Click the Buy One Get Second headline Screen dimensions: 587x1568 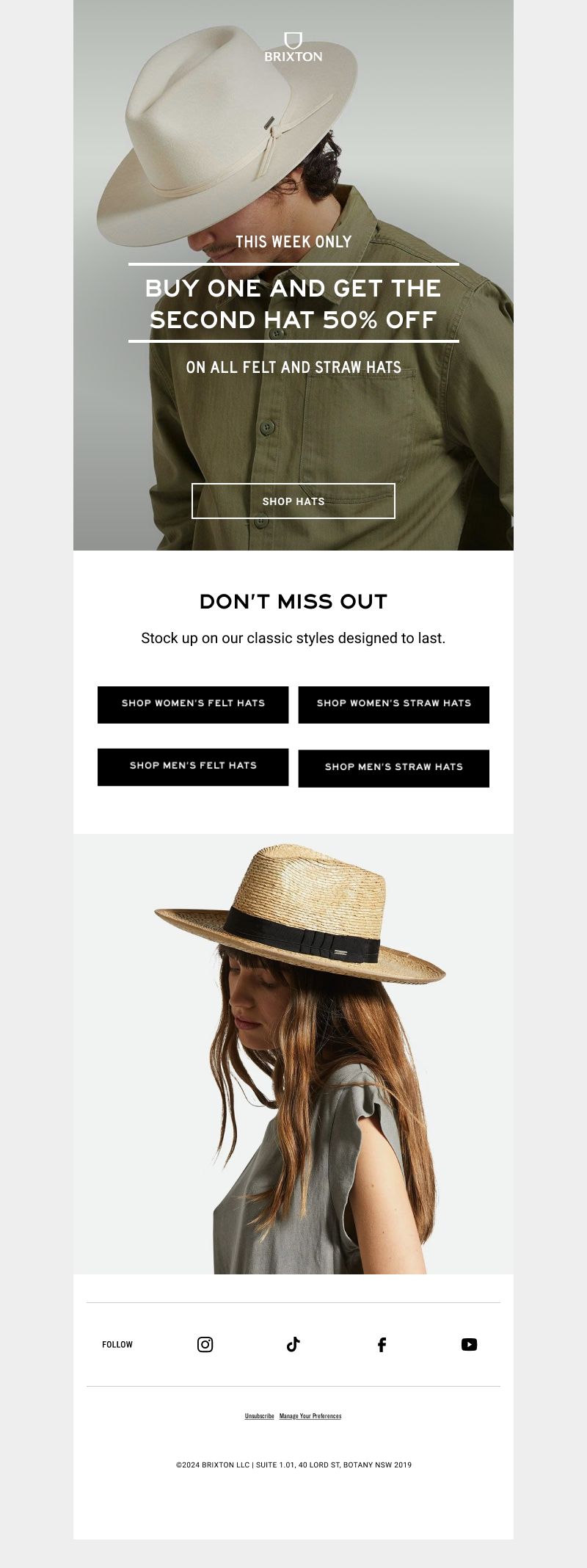[293, 304]
